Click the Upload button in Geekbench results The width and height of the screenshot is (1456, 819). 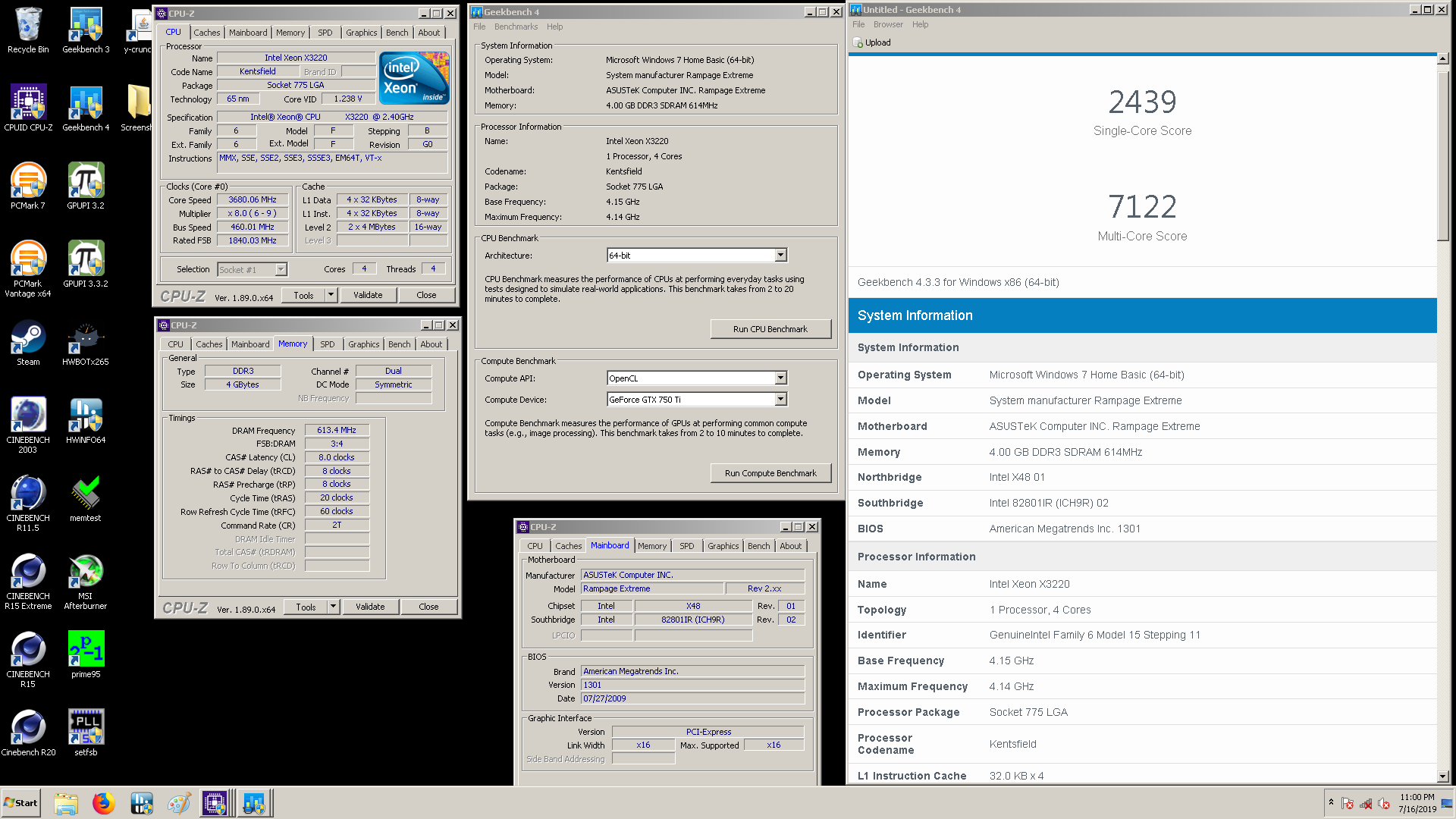coord(872,42)
